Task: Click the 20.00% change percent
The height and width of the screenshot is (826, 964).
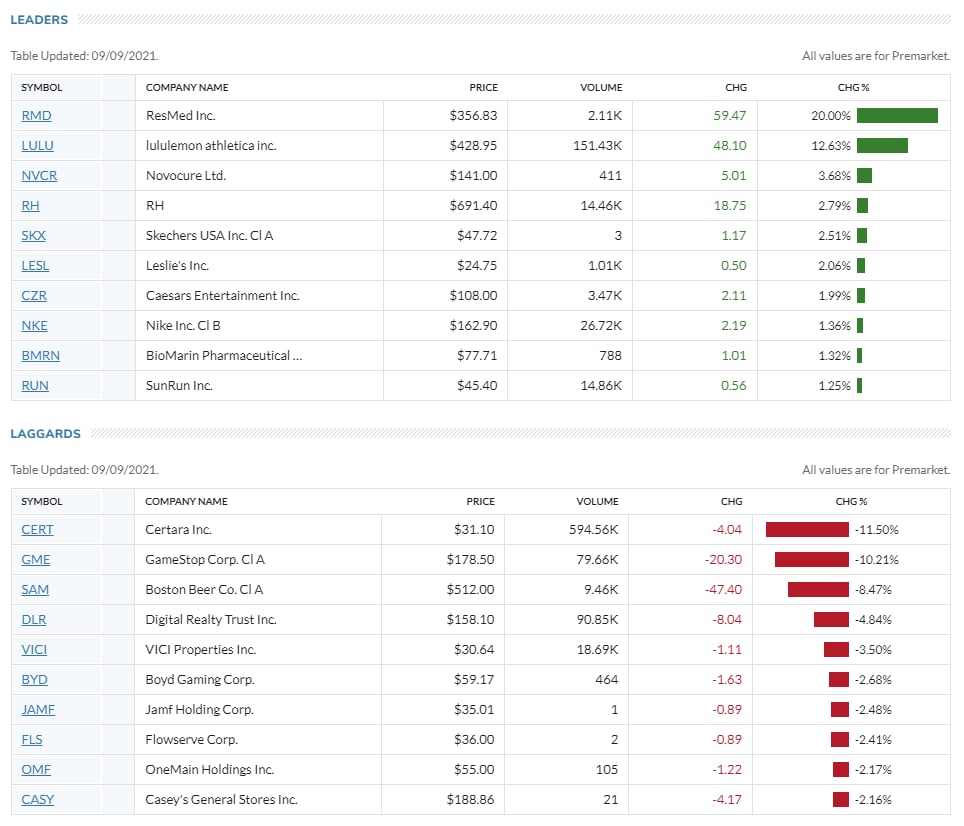Action: tap(831, 116)
